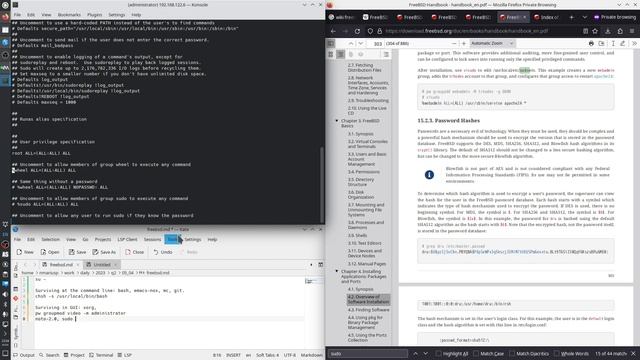Click the New button in Kate toolbar
This screenshot has width=640, height=360.
coord(25,252)
